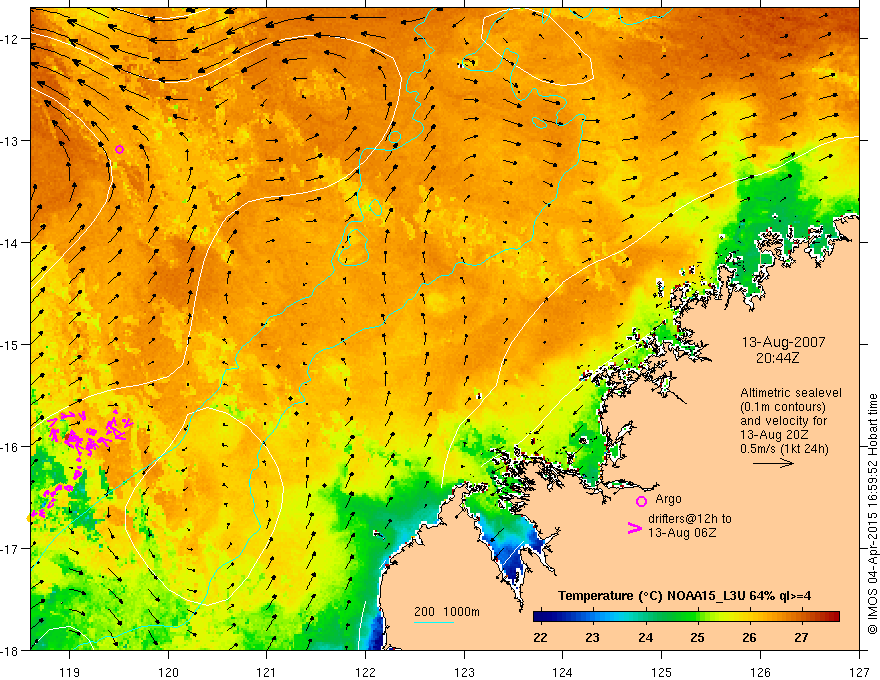The image size is (880, 680).
Task: Click the '13-Aug 20Z' velocity date text
Action: (774, 435)
